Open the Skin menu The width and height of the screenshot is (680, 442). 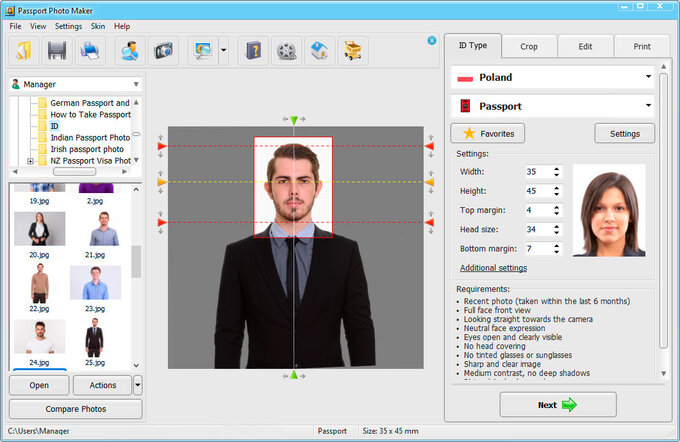pos(98,26)
